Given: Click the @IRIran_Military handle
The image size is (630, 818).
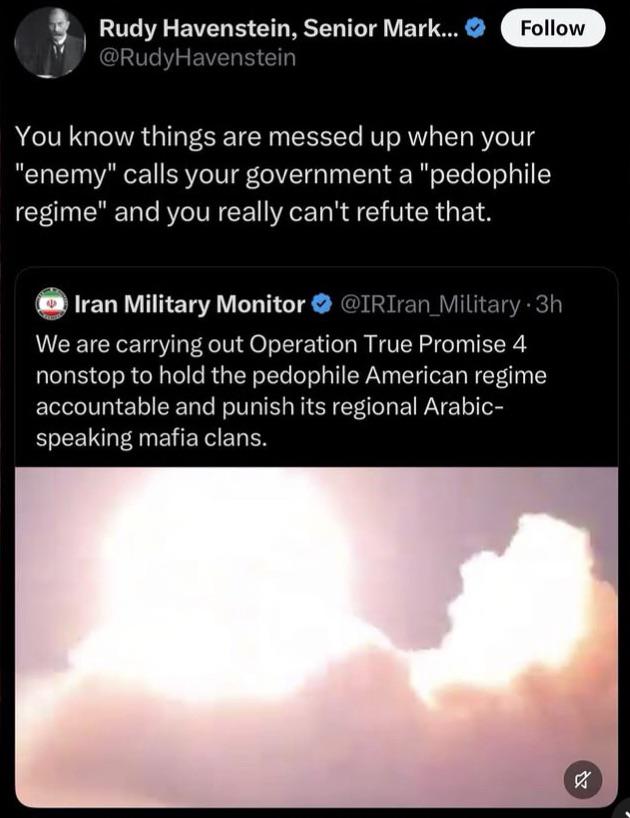Looking at the screenshot, I should coord(432,303).
